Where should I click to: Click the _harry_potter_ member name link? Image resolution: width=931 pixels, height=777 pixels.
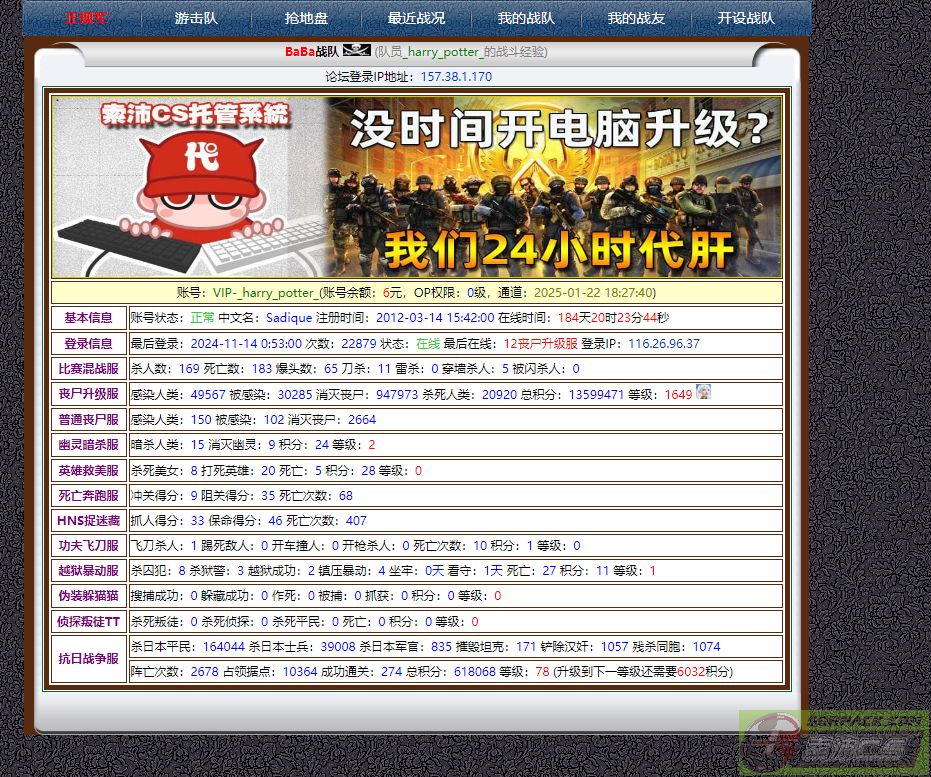coord(443,51)
